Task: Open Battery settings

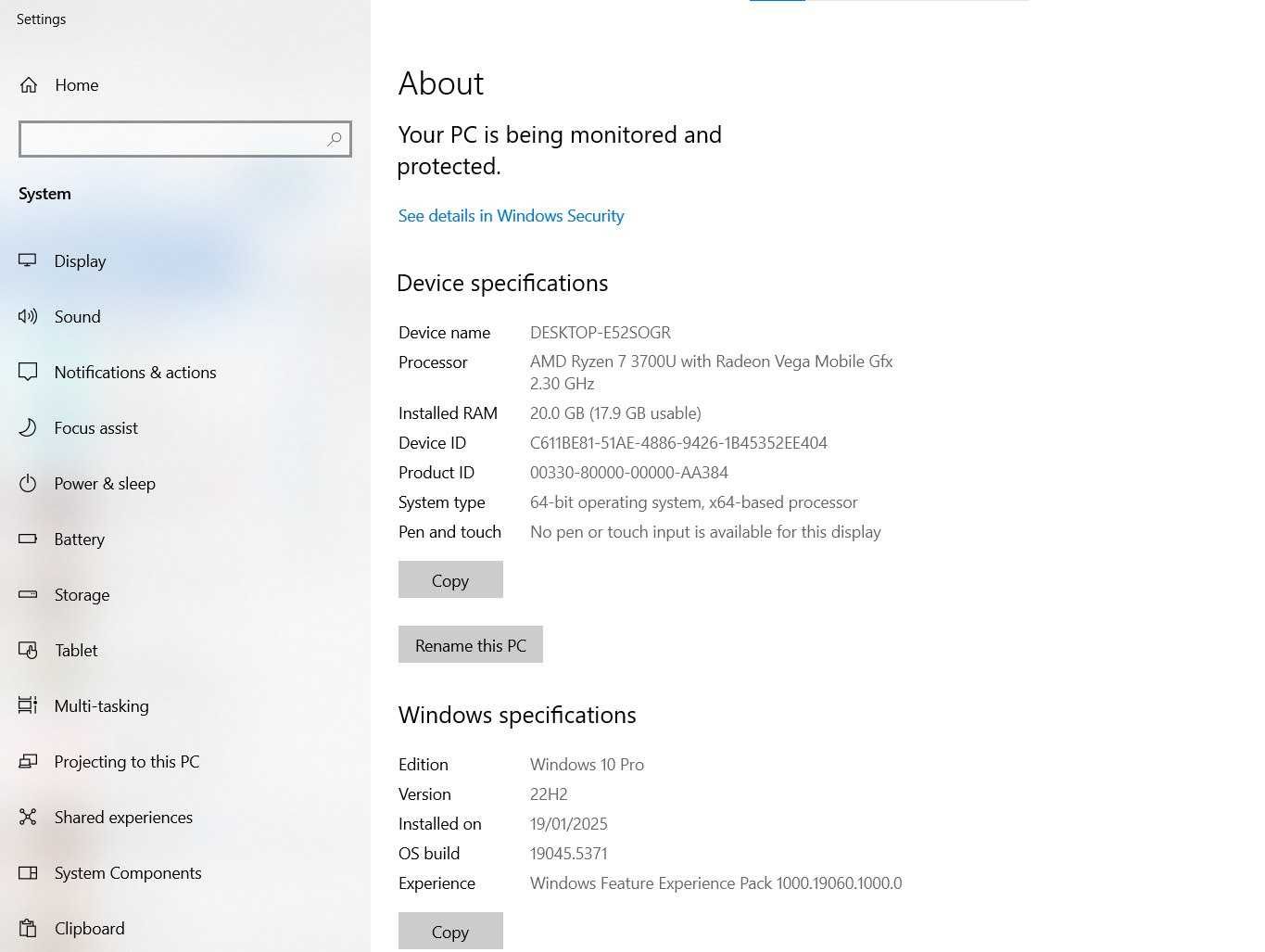Action: 185,539
